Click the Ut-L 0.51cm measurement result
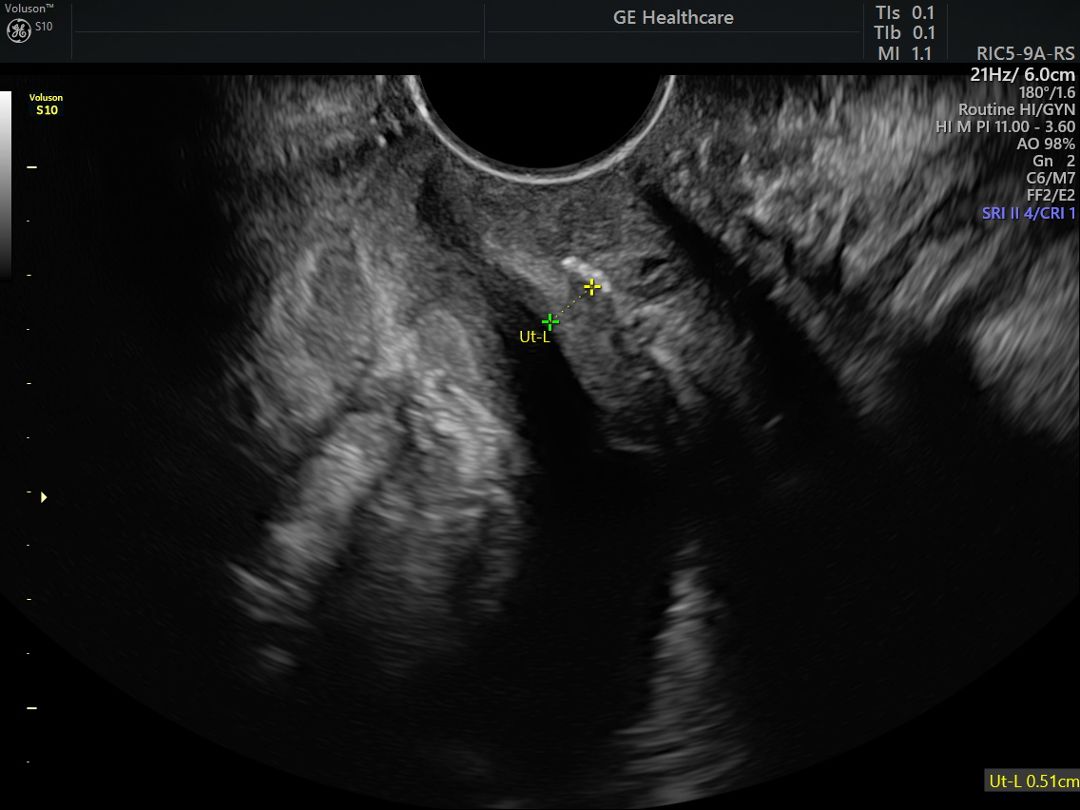The height and width of the screenshot is (810, 1080). (x=1033, y=781)
